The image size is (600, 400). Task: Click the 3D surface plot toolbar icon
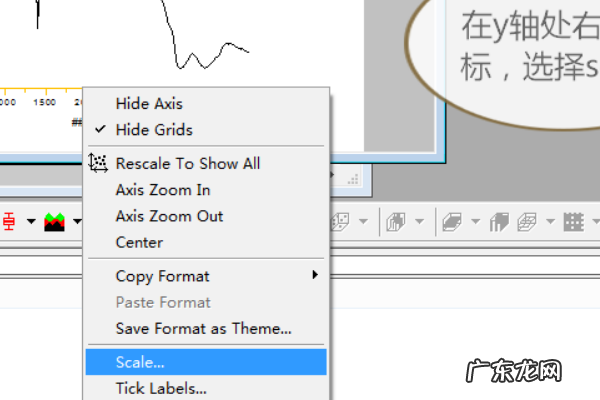(x=453, y=221)
